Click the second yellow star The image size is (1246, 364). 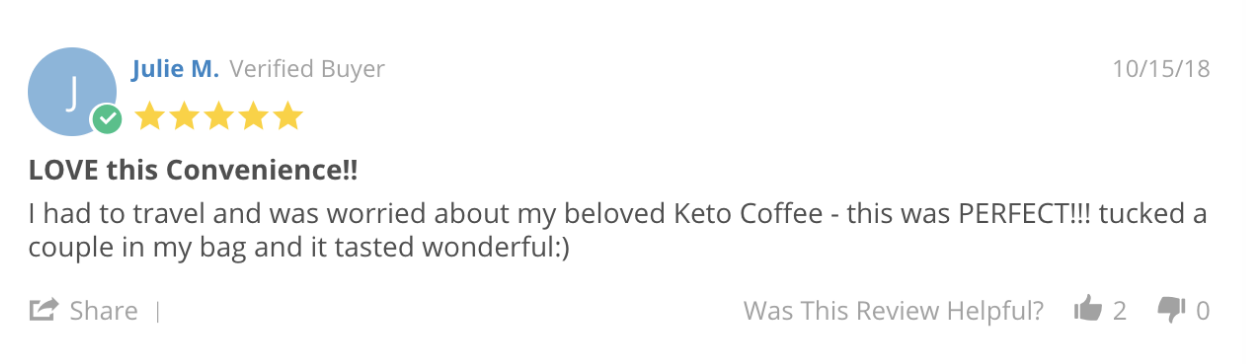(x=184, y=116)
